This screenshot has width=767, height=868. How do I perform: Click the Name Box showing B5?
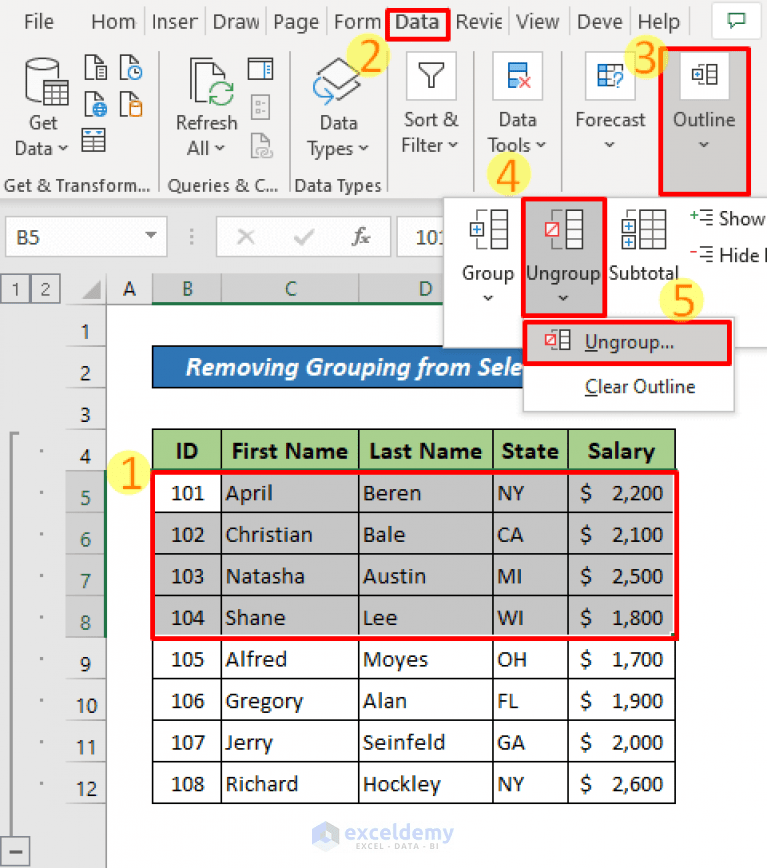[x=86, y=237]
